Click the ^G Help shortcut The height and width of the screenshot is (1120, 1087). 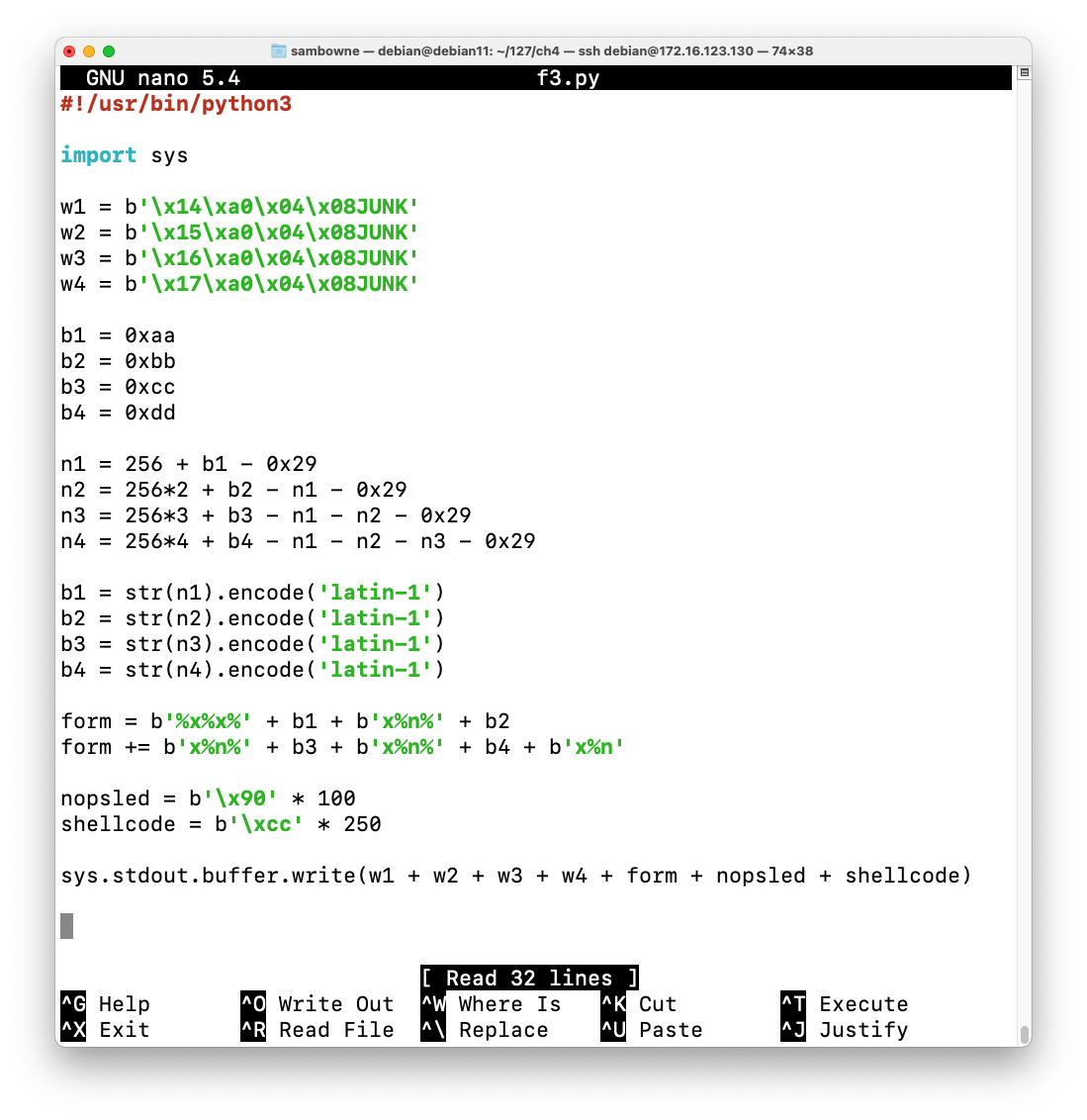tap(106, 1003)
